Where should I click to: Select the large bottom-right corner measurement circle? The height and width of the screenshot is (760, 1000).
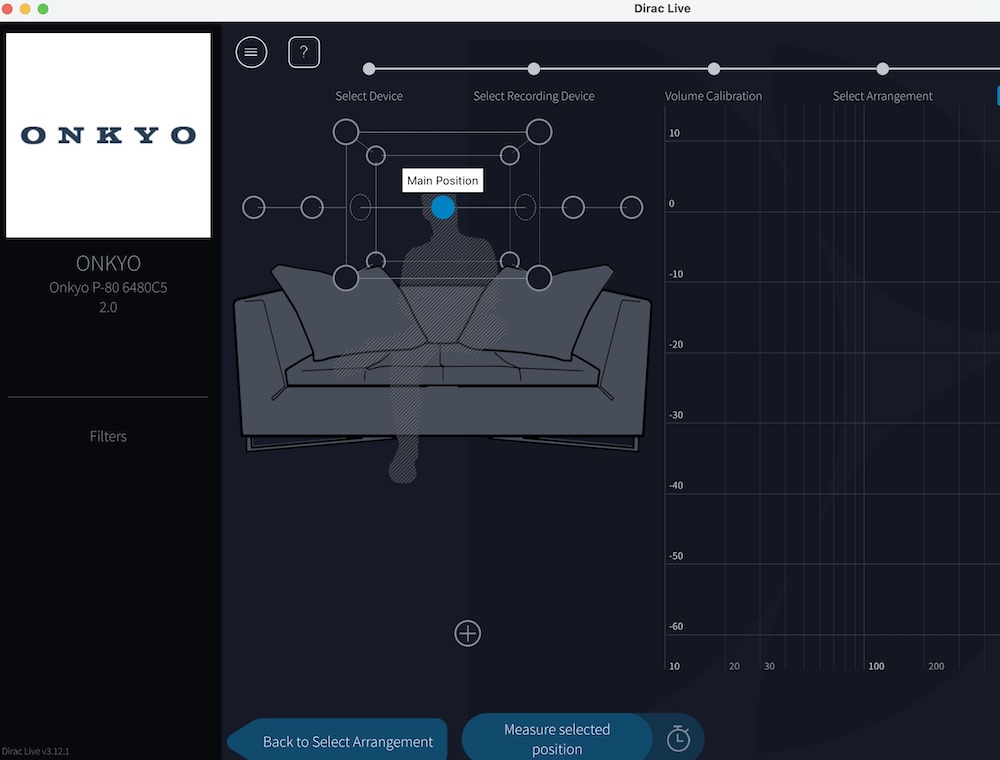click(x=539, y=278)
